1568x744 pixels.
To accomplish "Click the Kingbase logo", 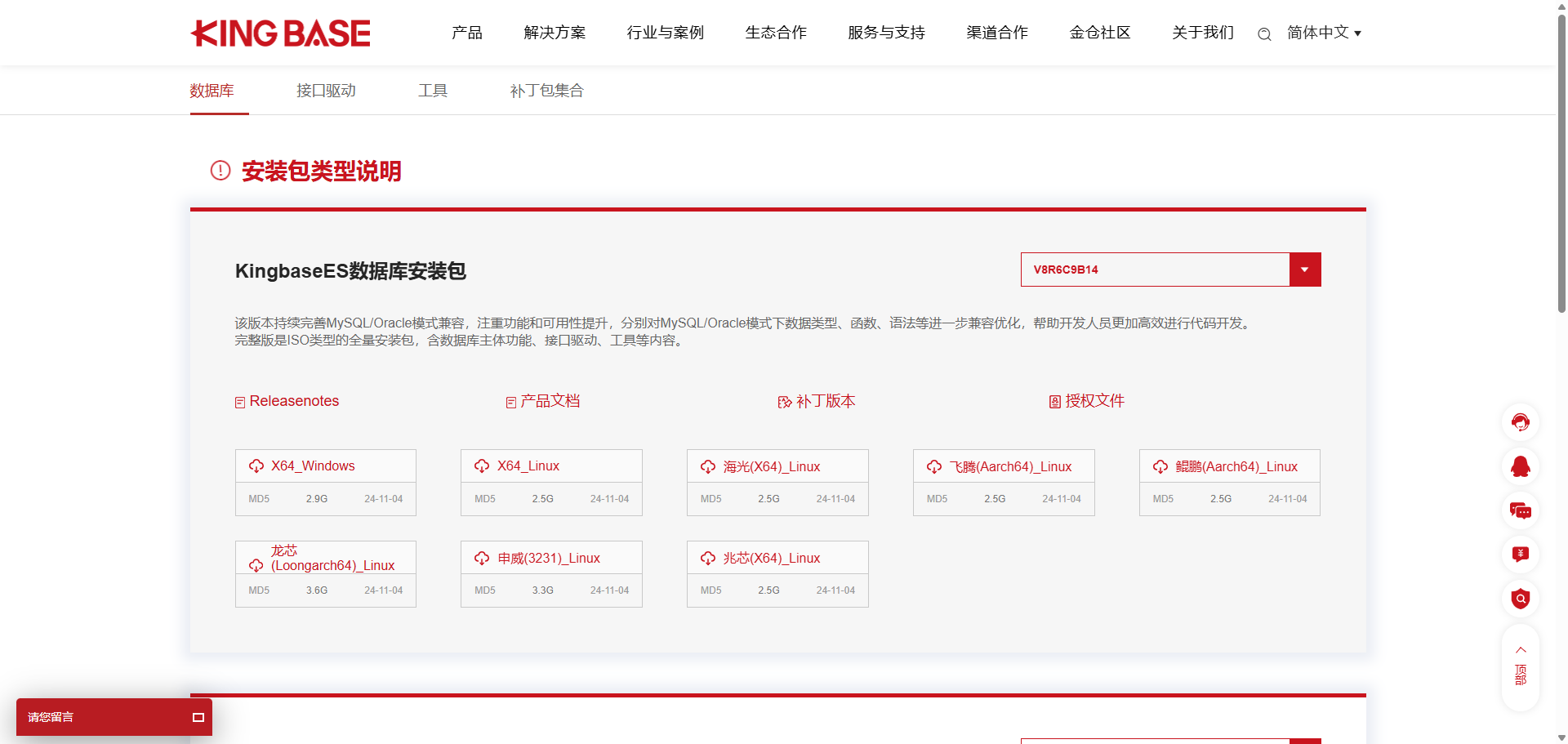I will [x=280, y=33].
